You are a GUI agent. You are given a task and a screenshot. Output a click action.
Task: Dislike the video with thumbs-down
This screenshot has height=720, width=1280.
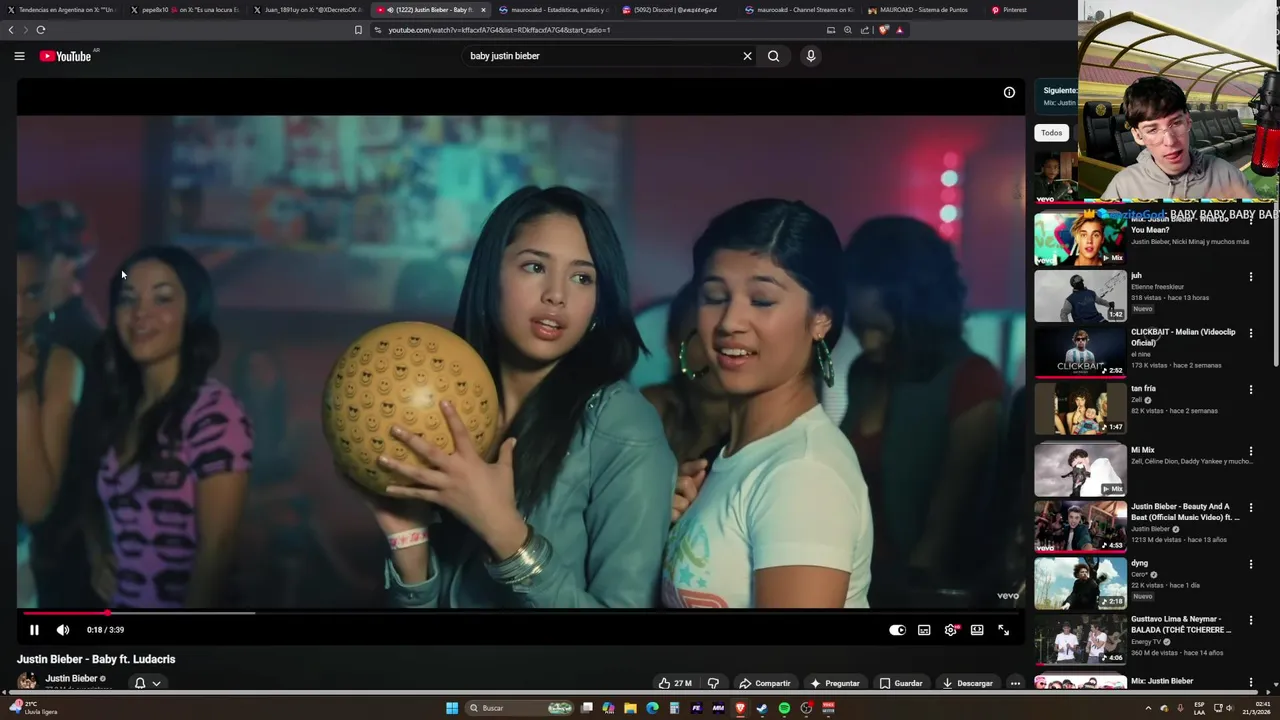click(713, 683)
